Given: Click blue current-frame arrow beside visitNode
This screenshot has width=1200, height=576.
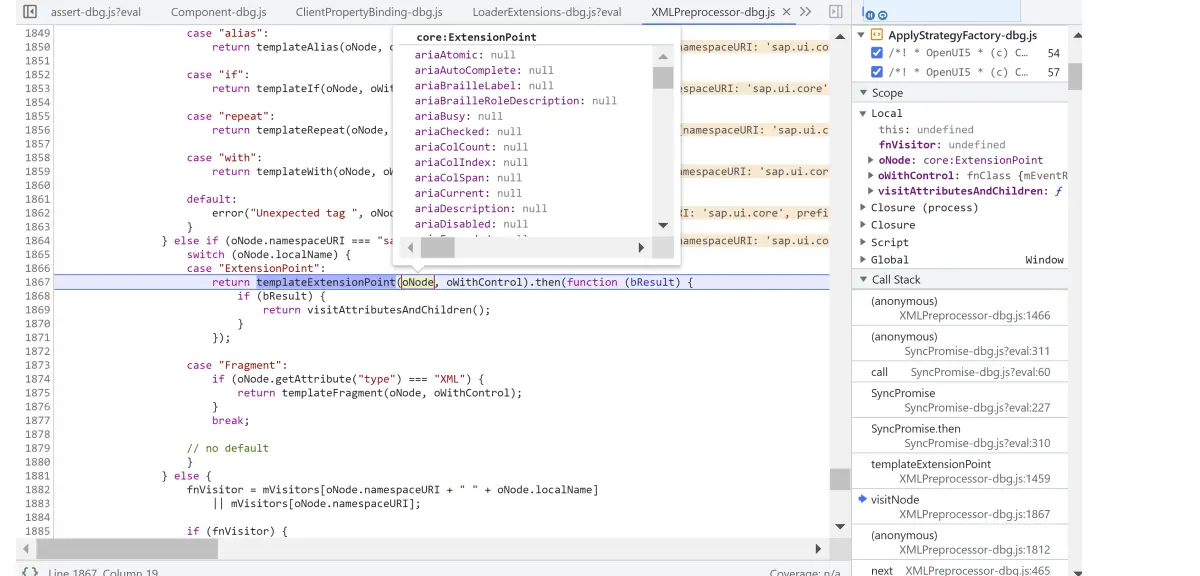Looking at the screenshot, I should point(862,498).
